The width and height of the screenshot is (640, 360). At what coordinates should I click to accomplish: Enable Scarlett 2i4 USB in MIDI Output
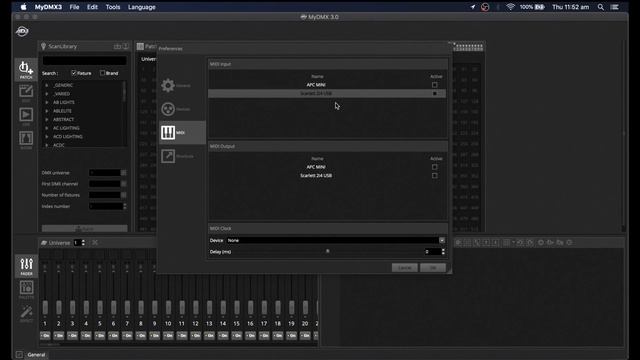click(x=434, y=176)
